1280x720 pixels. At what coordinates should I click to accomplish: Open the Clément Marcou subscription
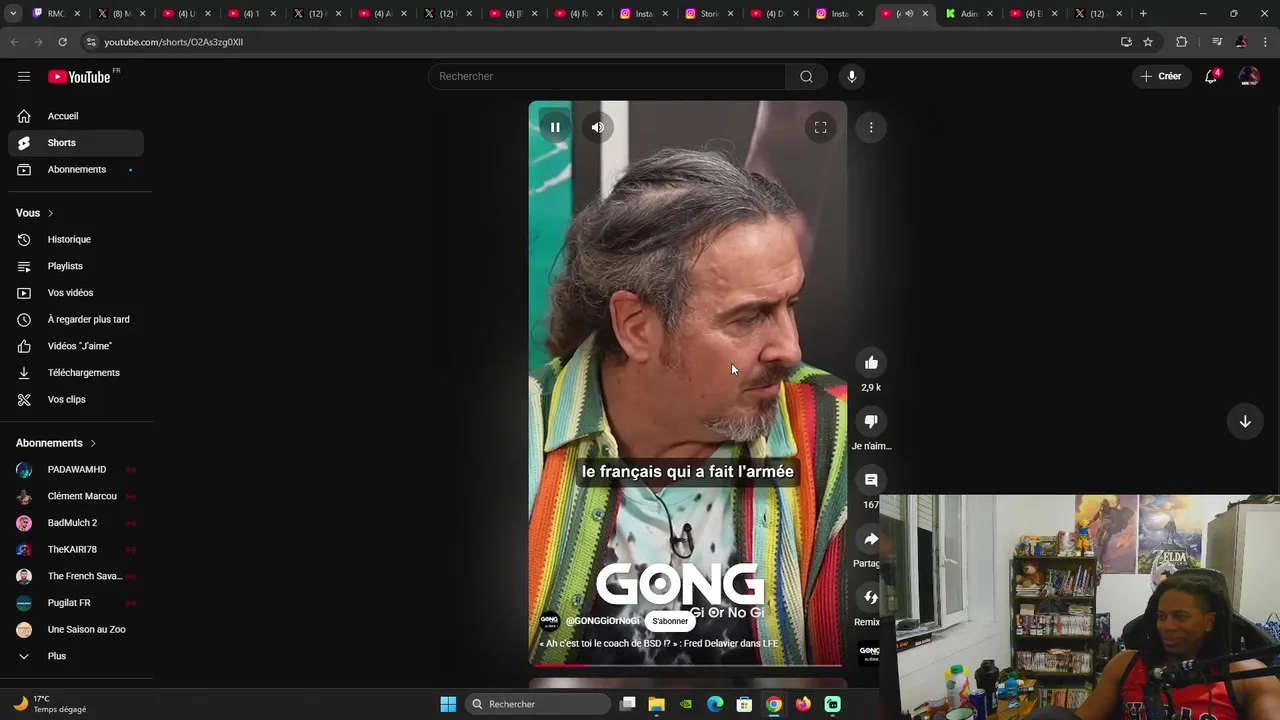coord(76,496)
